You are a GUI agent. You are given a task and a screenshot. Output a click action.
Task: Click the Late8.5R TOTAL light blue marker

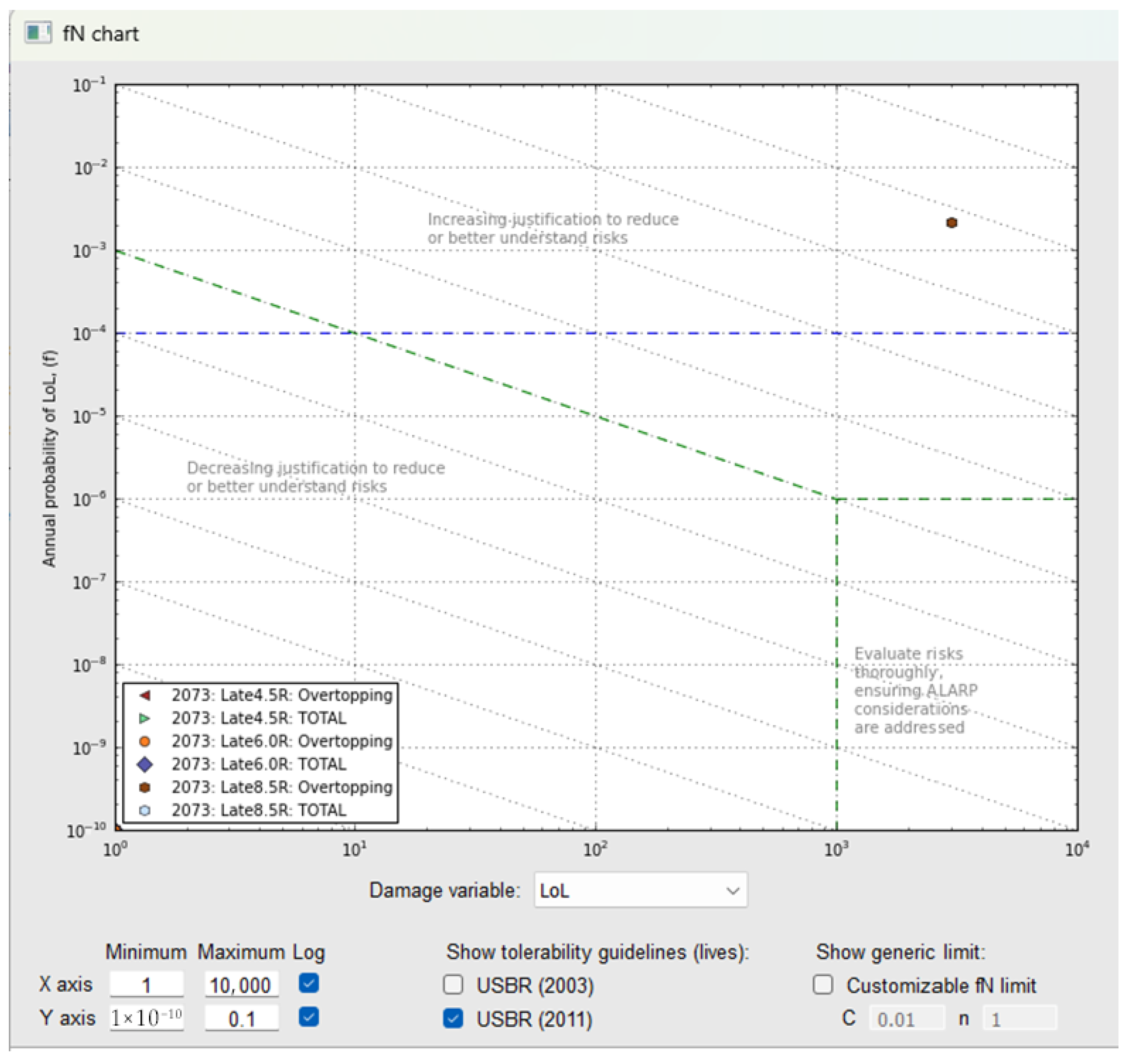click(145, 810)
